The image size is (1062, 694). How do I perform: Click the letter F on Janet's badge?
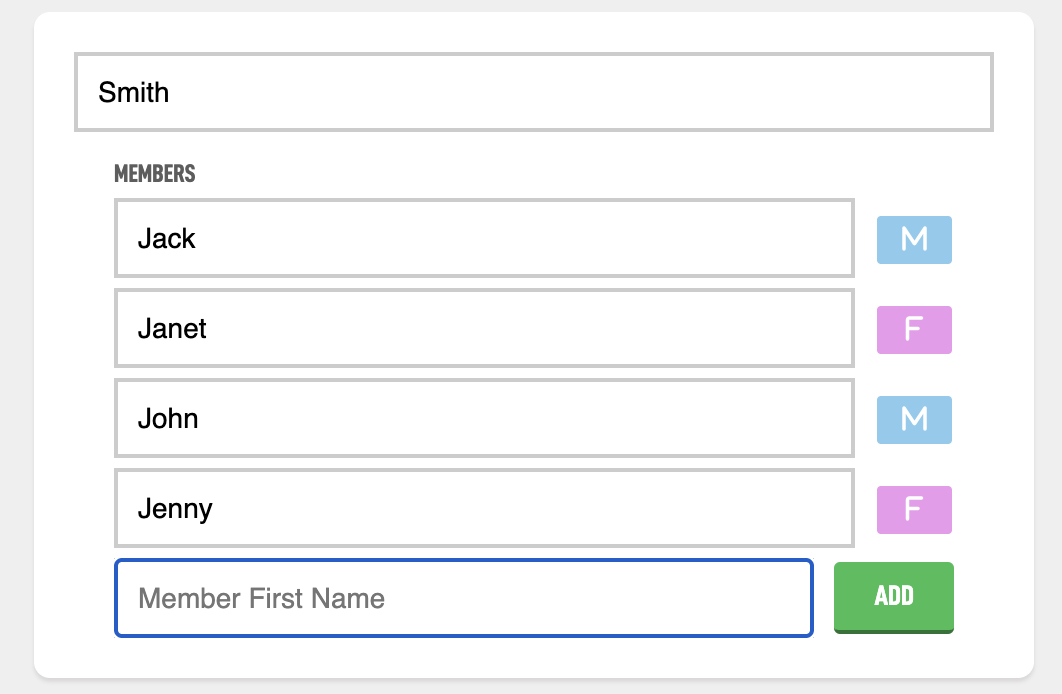coord(913,329)
